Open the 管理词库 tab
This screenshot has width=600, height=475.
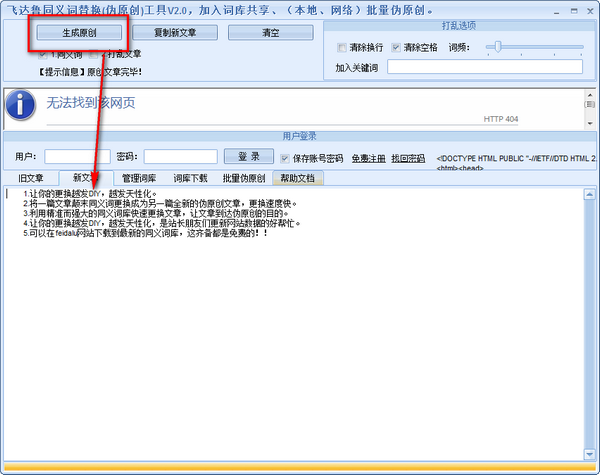139,178
